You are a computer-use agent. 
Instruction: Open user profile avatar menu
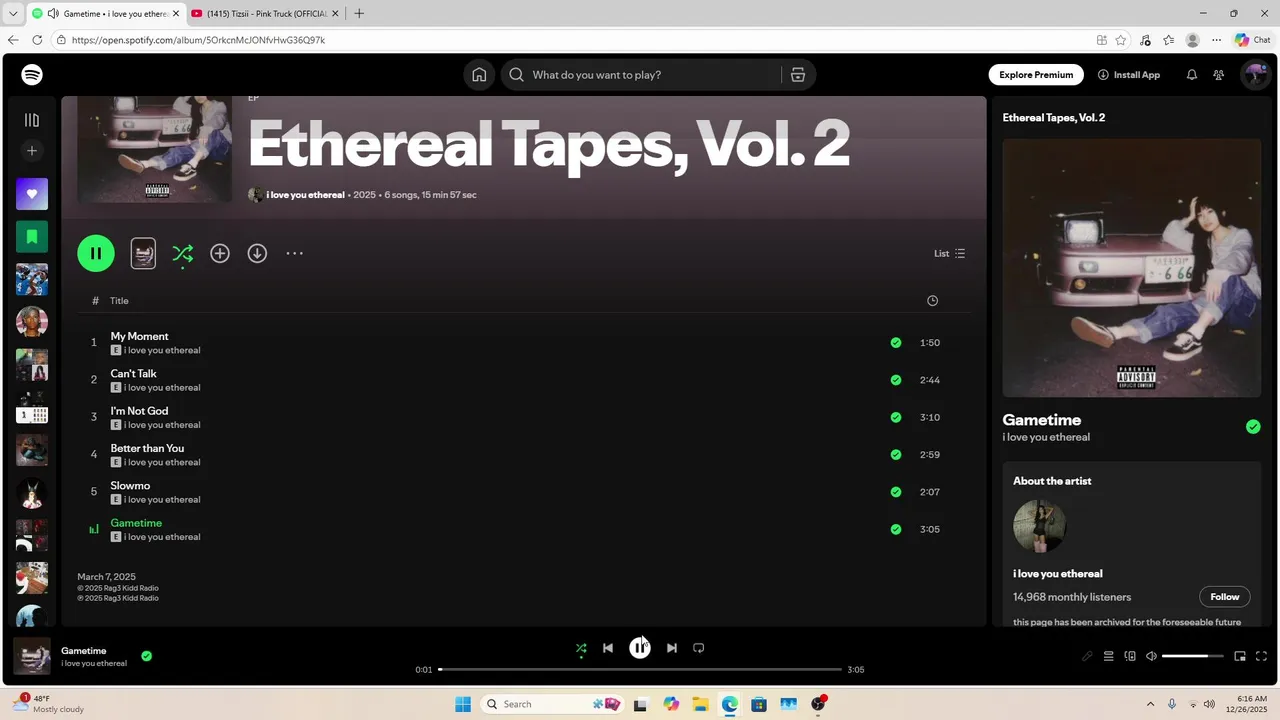[1255, 75]
